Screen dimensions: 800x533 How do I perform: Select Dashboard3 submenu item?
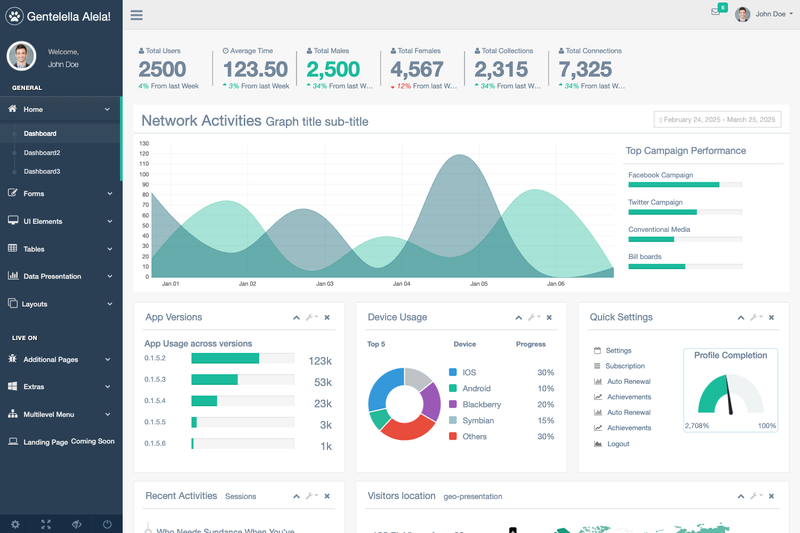(x=42, y=171)
